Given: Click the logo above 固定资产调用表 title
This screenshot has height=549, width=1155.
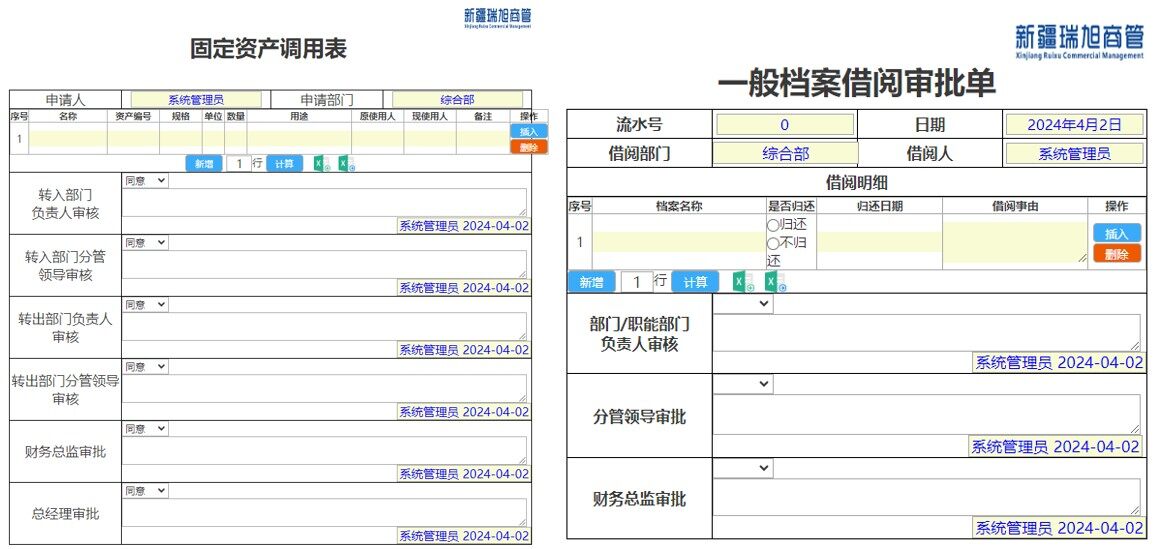Looking at the screenshot, I should 497,18.
